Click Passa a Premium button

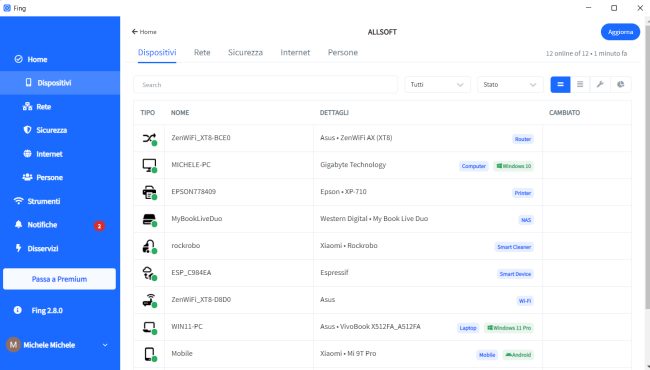click(x=59, y=279)
